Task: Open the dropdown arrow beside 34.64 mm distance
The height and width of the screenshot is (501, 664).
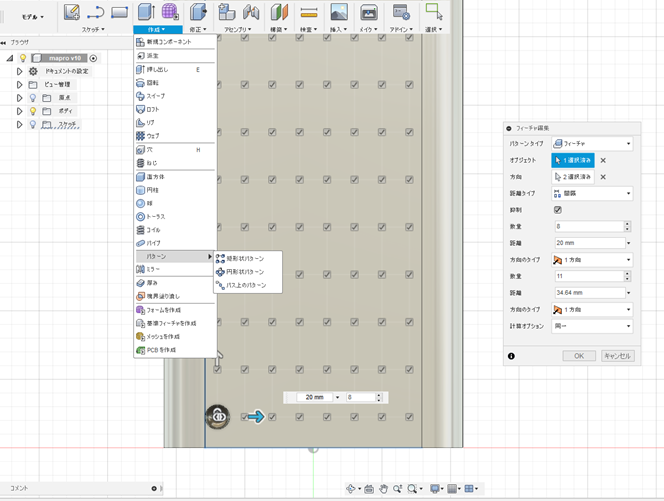Action: click(x=629, y=293)
